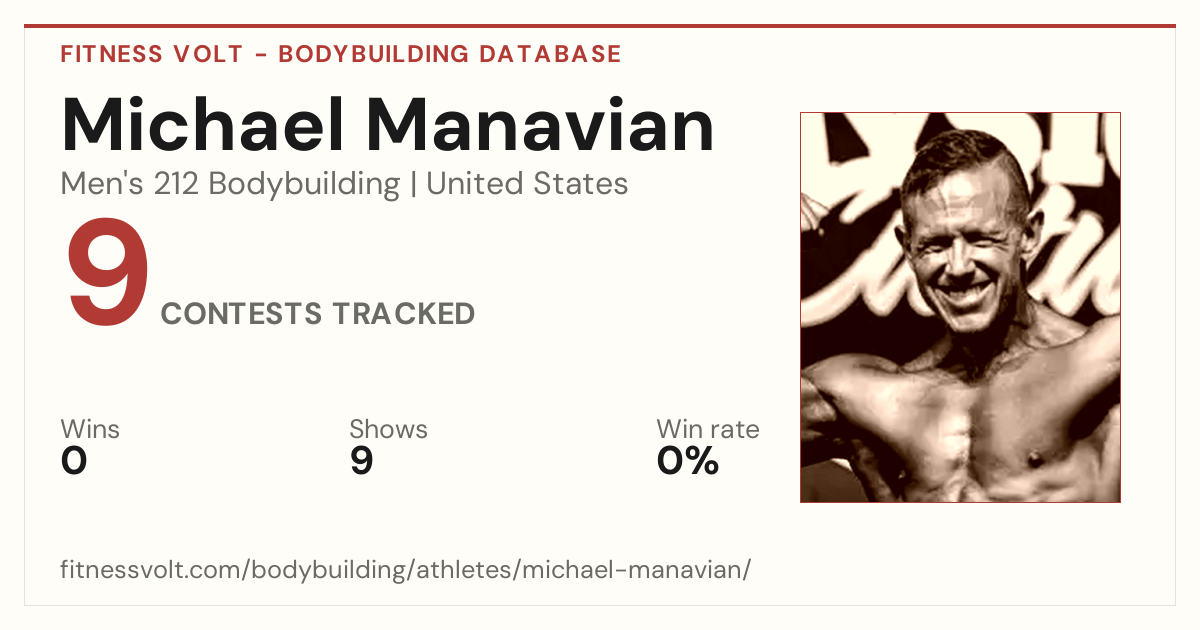1200x630 pixels.
Task: Select the "Wins" stat label
Action: (90, 429)
